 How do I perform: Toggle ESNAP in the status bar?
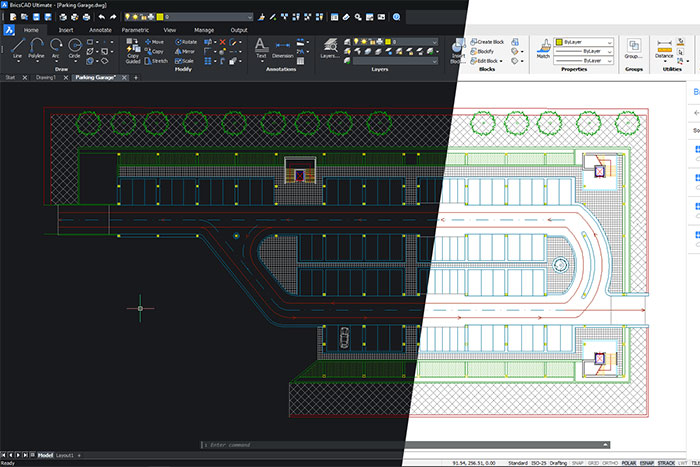click(x=647, y=463)
